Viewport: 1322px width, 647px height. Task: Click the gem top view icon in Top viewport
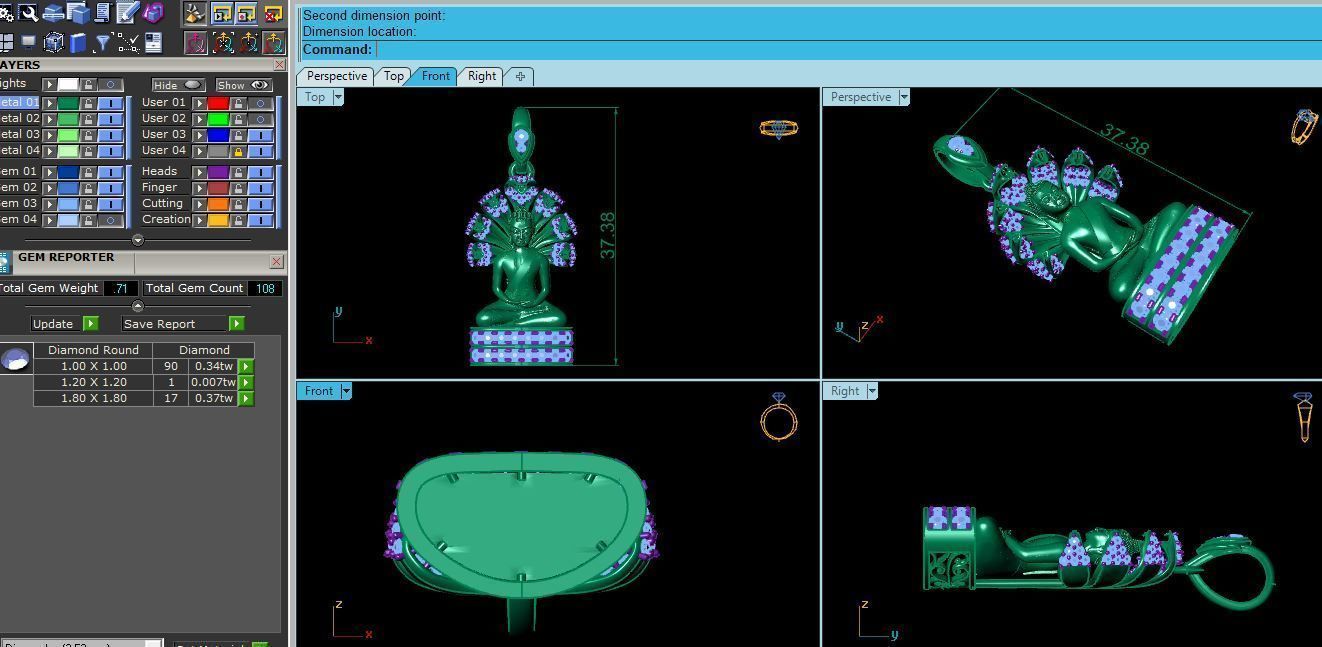778,128
